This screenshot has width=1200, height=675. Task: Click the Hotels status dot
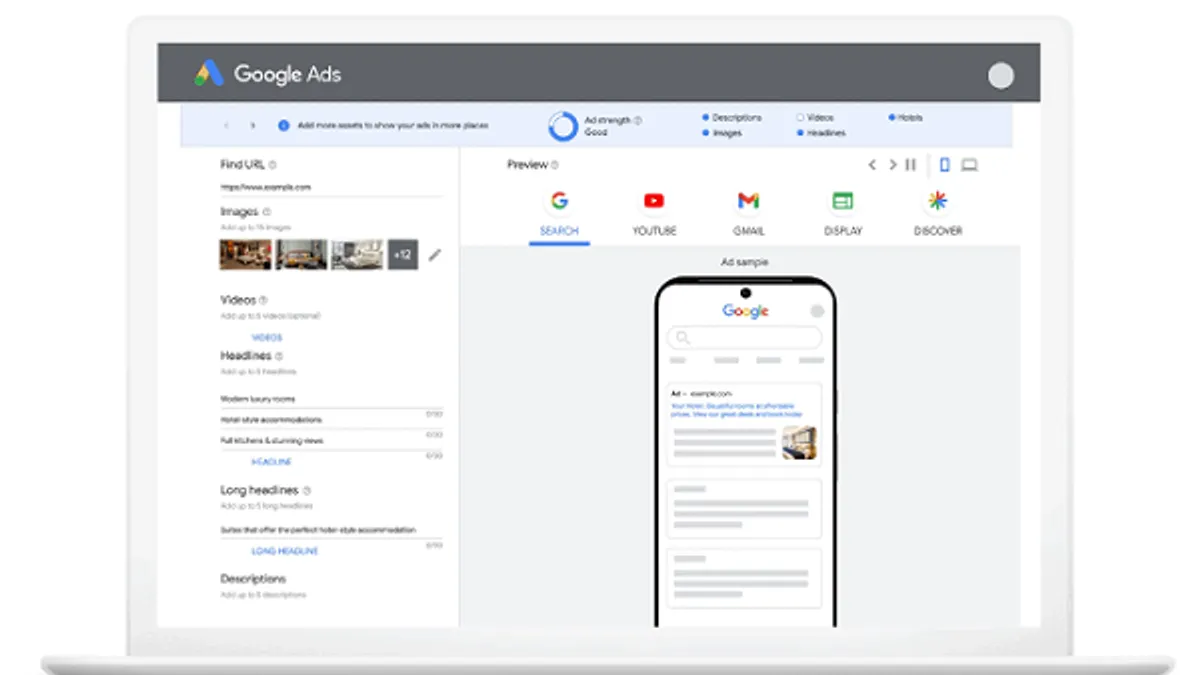pyautogui.click(x=891, y=118)
